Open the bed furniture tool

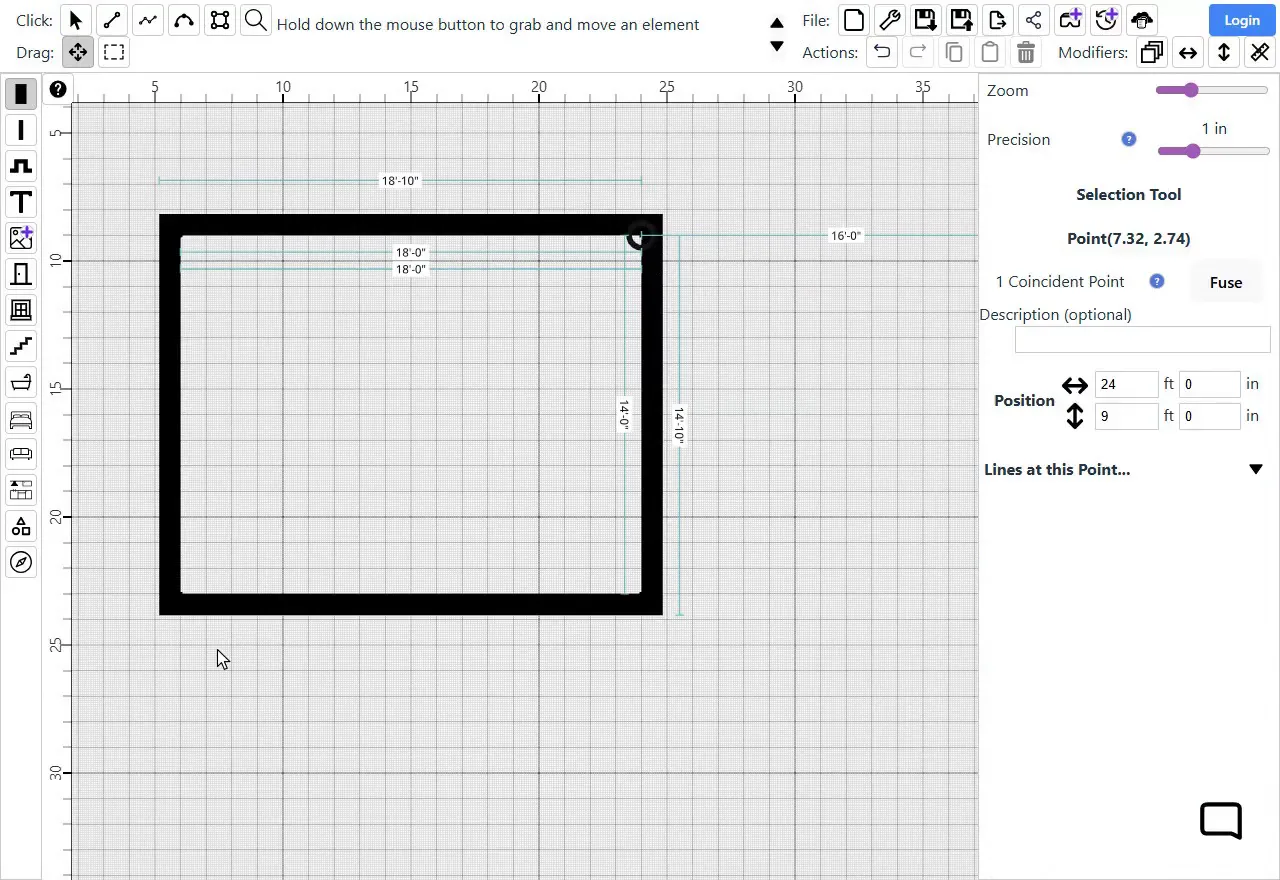click(21, 418)
